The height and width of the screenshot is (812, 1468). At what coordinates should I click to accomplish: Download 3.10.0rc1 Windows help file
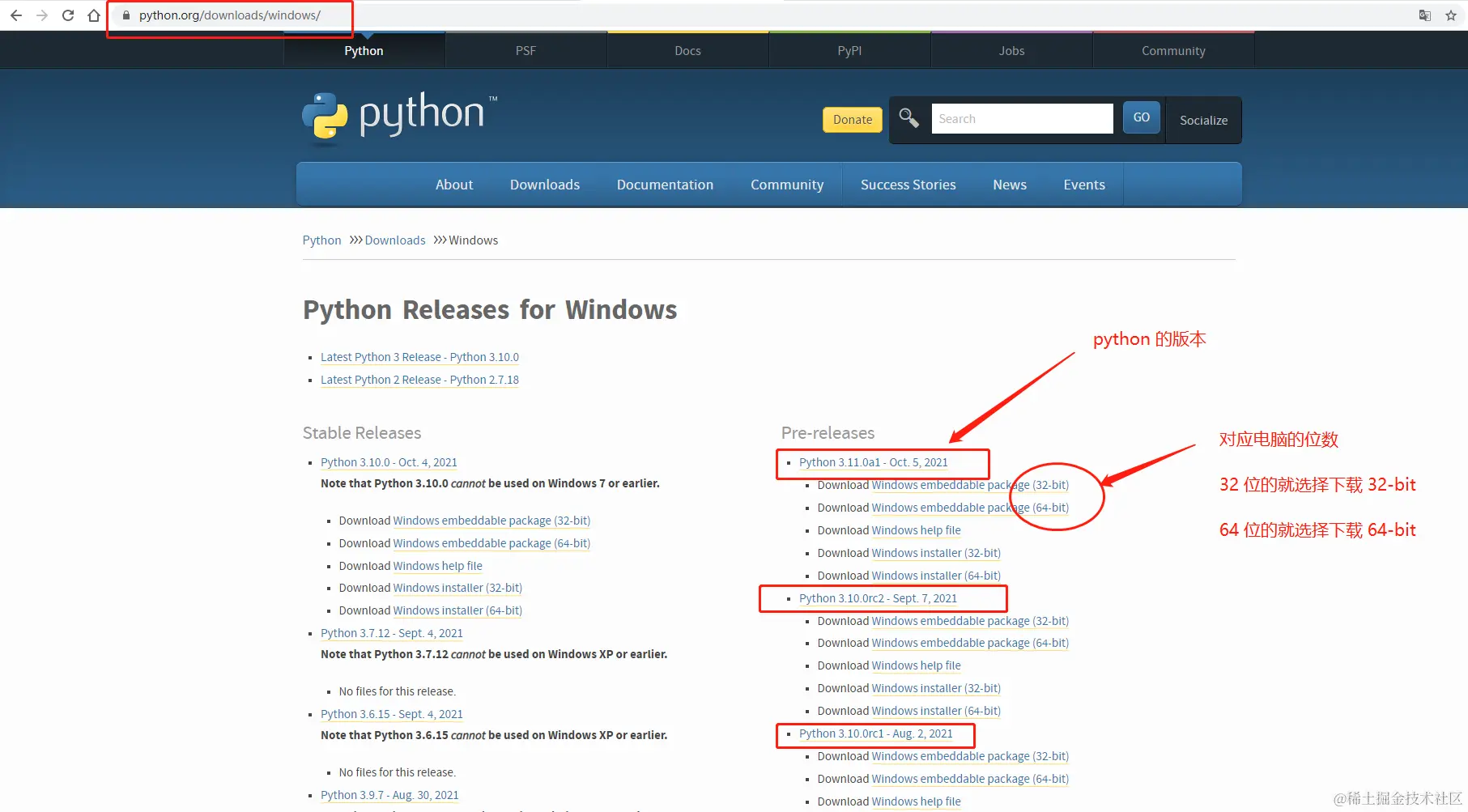[916, 801]
